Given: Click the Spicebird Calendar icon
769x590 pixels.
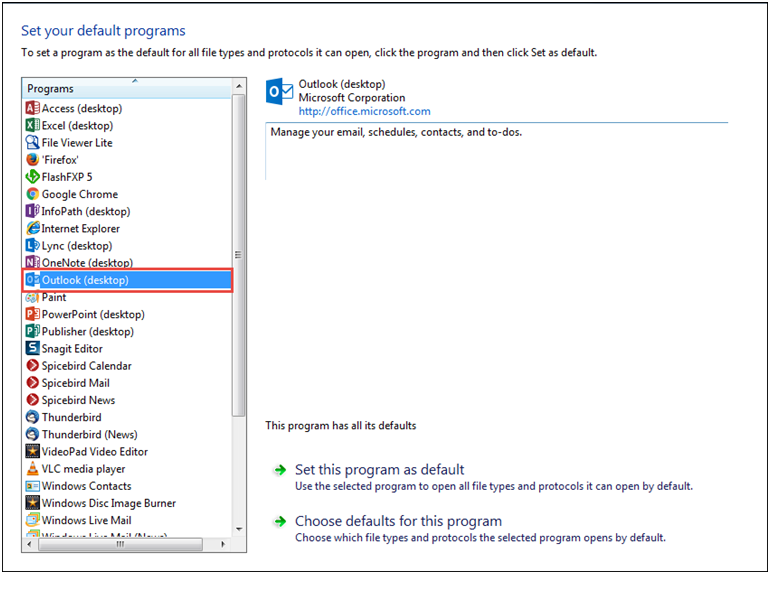Looking at the screenshot, I should tap(32, 365).
